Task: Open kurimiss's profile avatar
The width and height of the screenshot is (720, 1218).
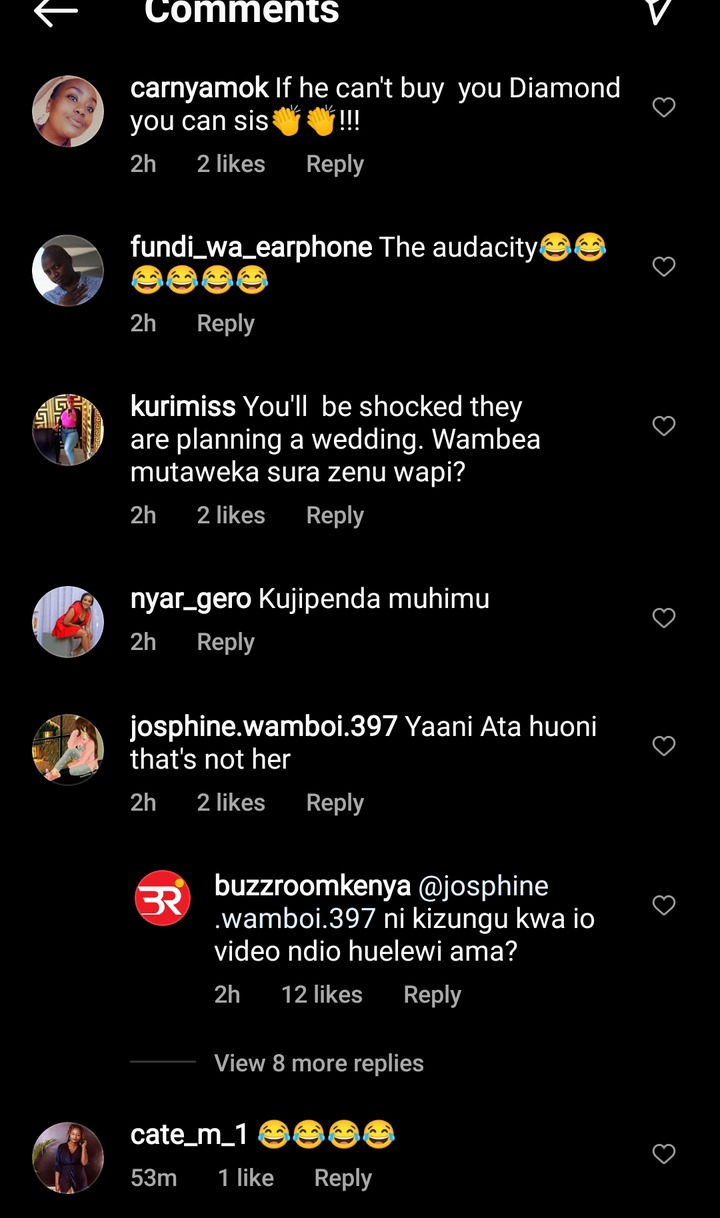Action: coord(68,430)
